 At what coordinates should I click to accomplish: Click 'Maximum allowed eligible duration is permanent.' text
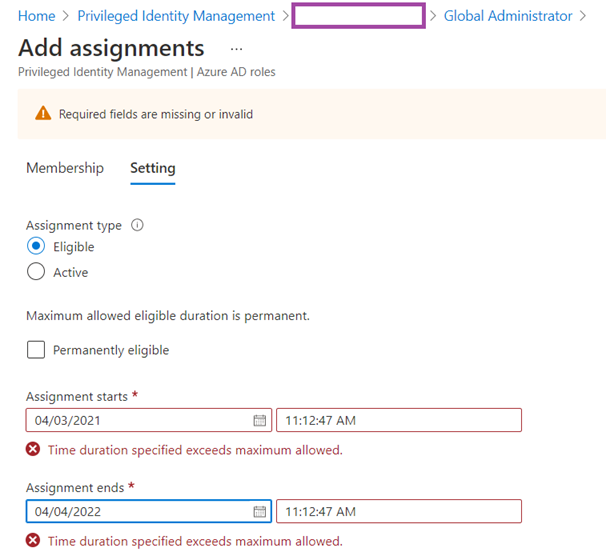pos(168,316)
